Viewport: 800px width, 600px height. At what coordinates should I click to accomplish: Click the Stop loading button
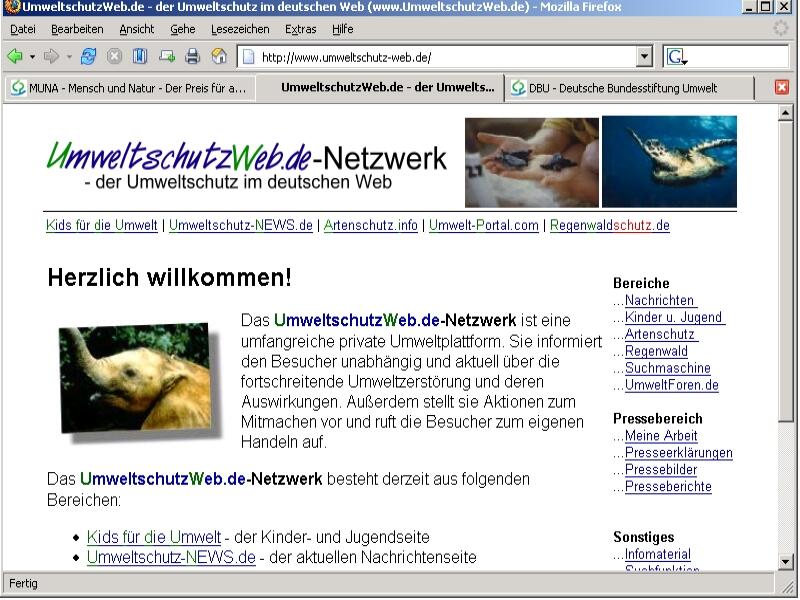pyautogui.click(x=115, y=57)
